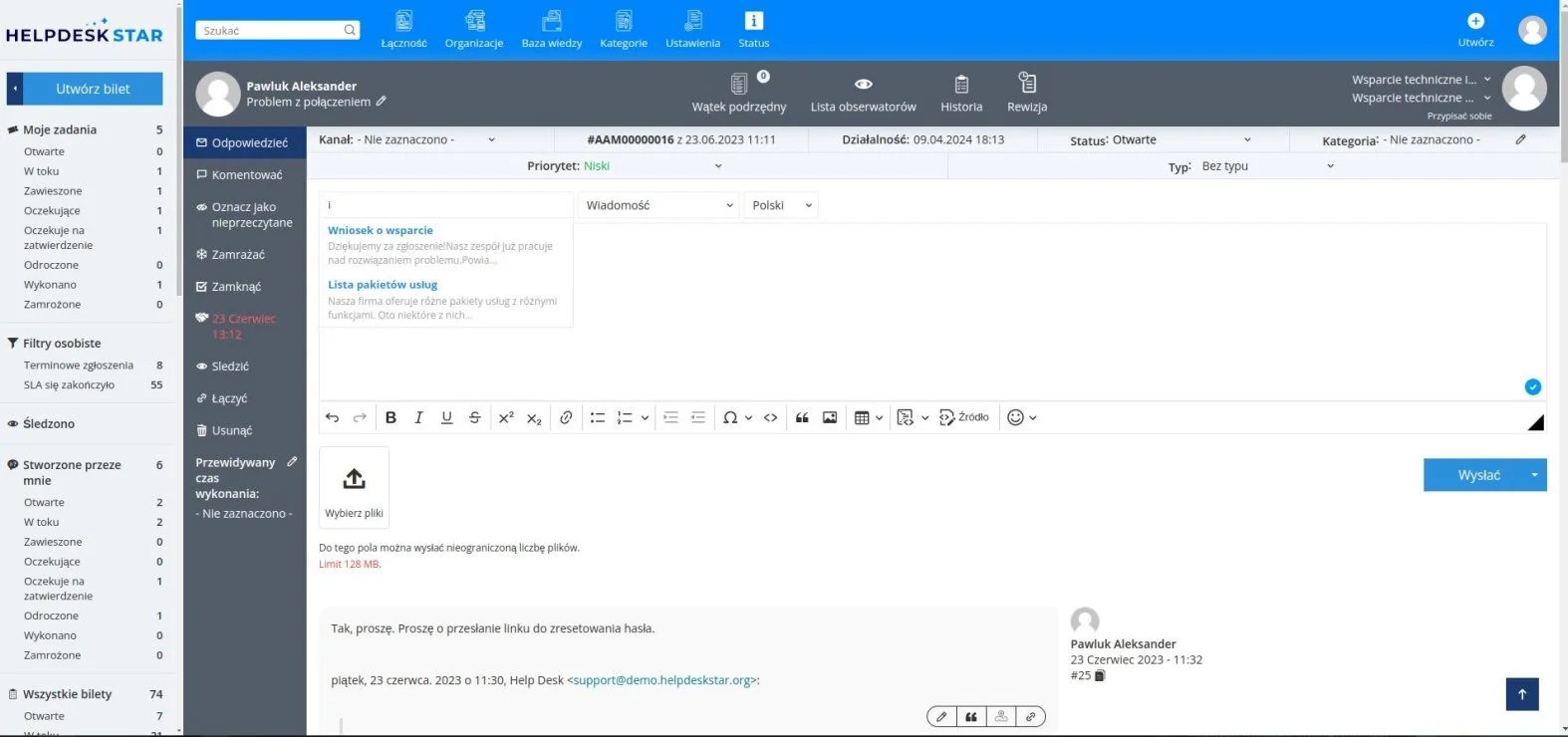Quote the message from Pawluk Aleksander
This screenshot has width=1568, height=737.
tap(971, 716)
